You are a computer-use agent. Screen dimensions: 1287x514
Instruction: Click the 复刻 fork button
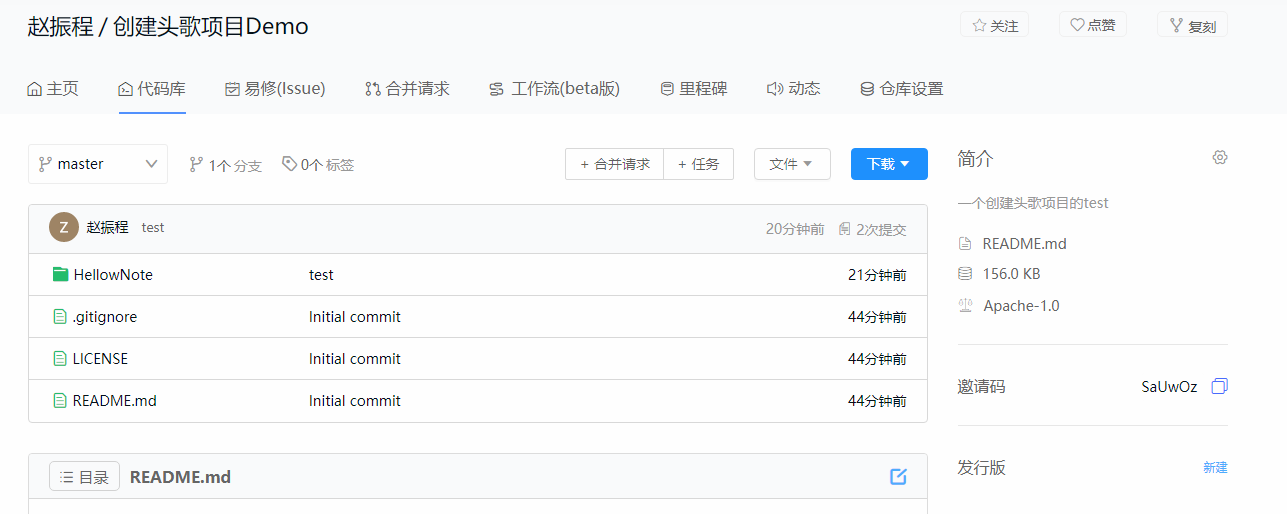point(1192,25)
